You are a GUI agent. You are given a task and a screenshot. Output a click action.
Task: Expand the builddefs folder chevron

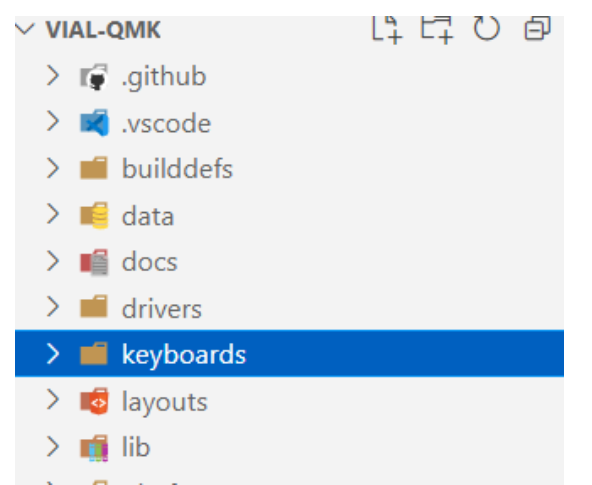53,168
